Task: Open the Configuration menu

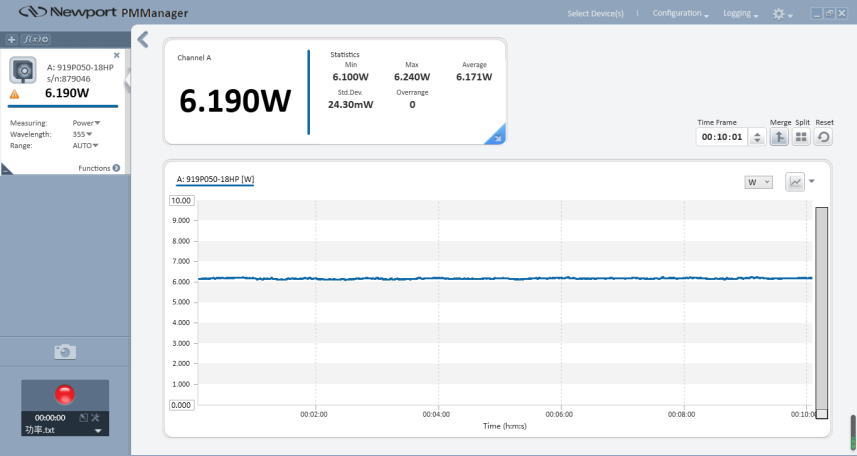Action: click(x=680, y=14)
